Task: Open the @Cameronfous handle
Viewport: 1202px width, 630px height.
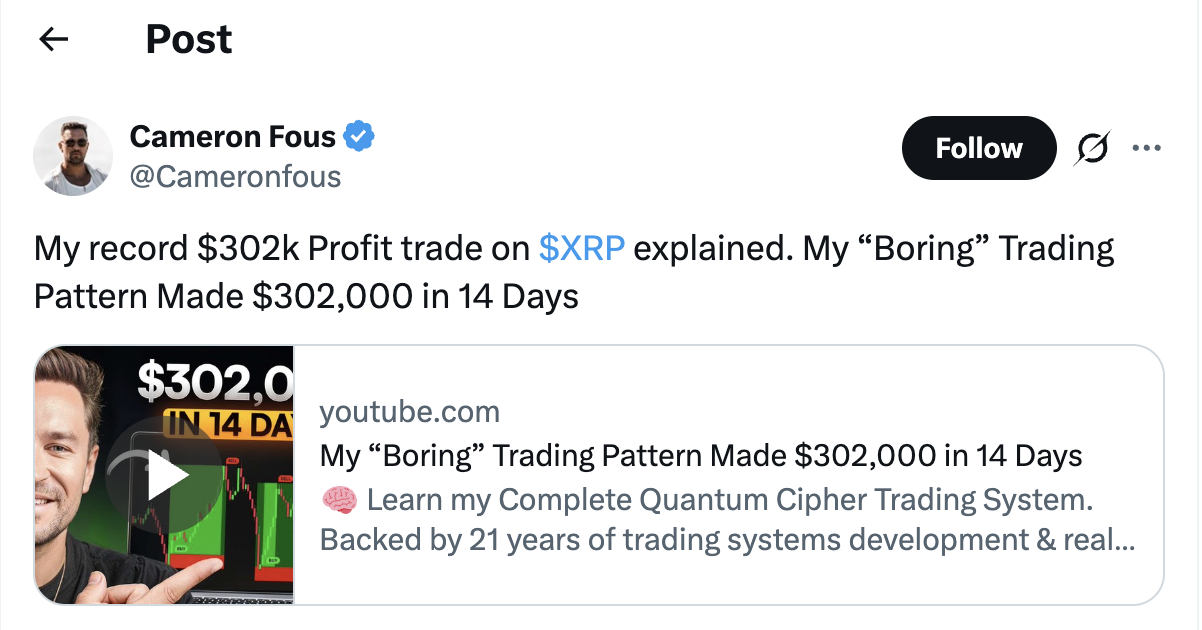Action: tap(235, 177)
